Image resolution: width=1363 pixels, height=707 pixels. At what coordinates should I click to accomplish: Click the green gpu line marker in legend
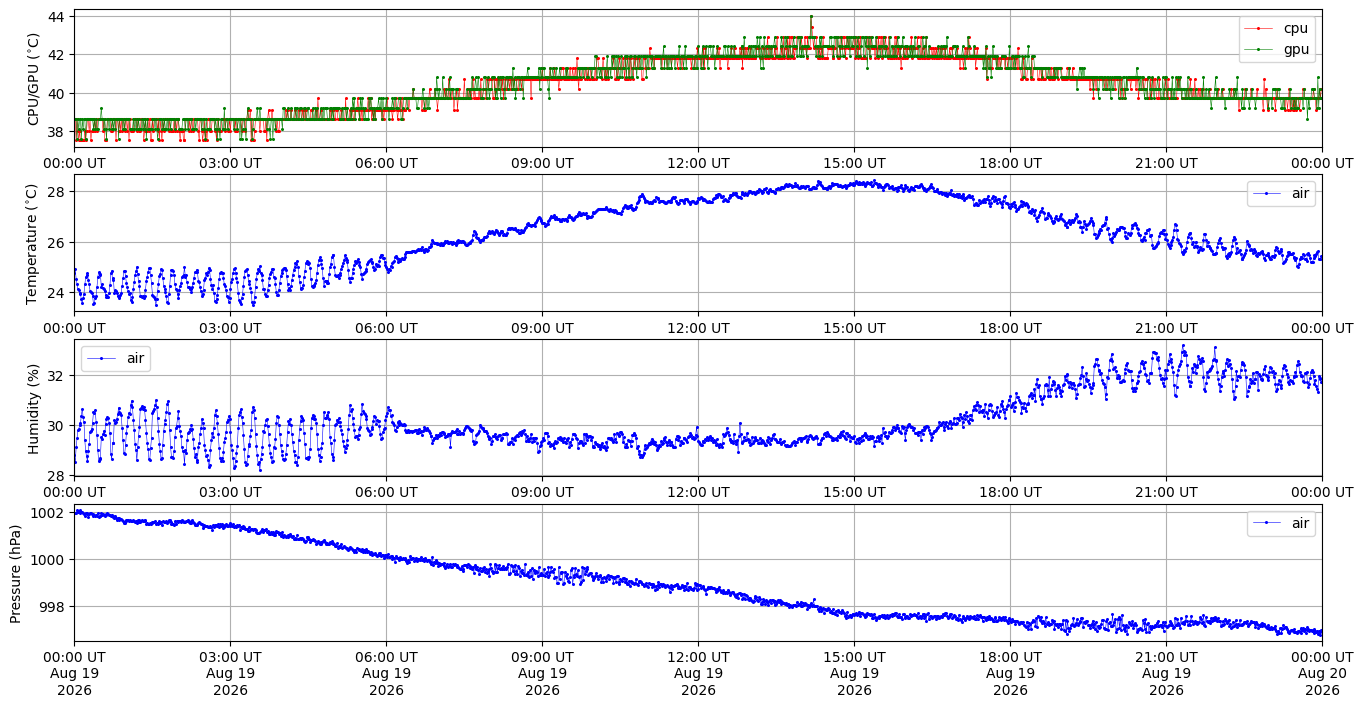point(1261,48)
